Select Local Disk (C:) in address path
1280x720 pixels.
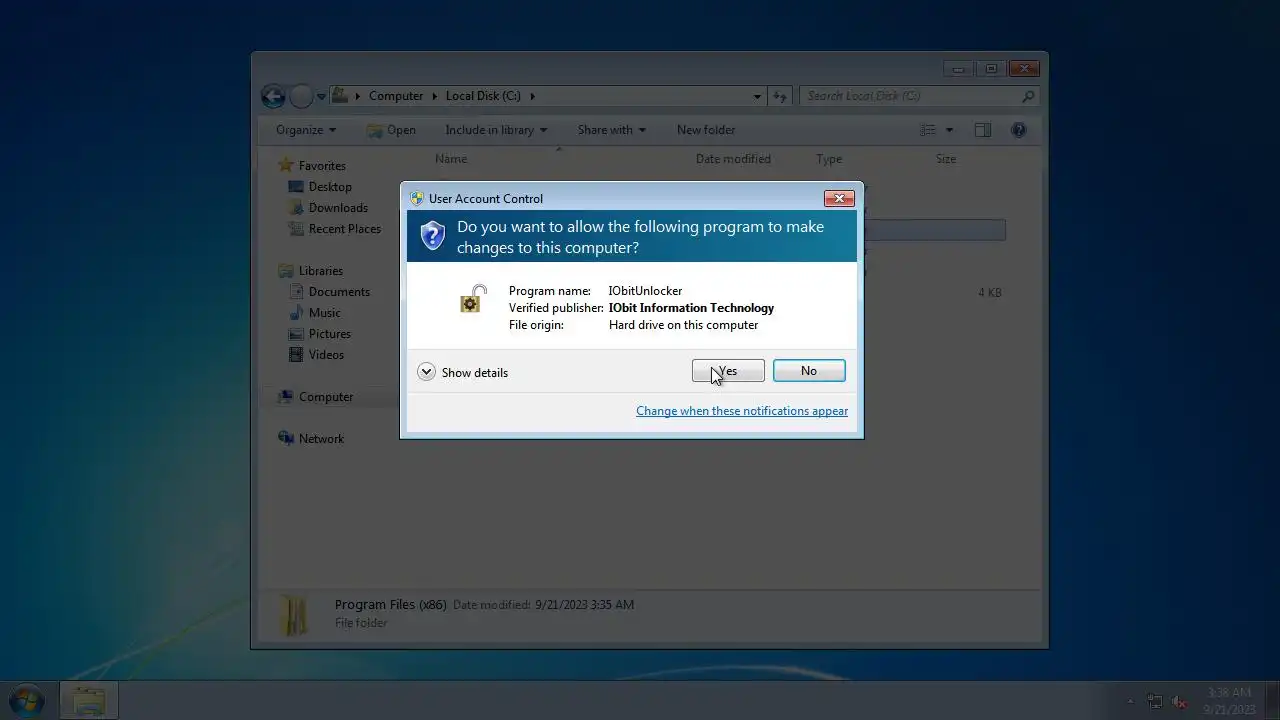point(483,96)
